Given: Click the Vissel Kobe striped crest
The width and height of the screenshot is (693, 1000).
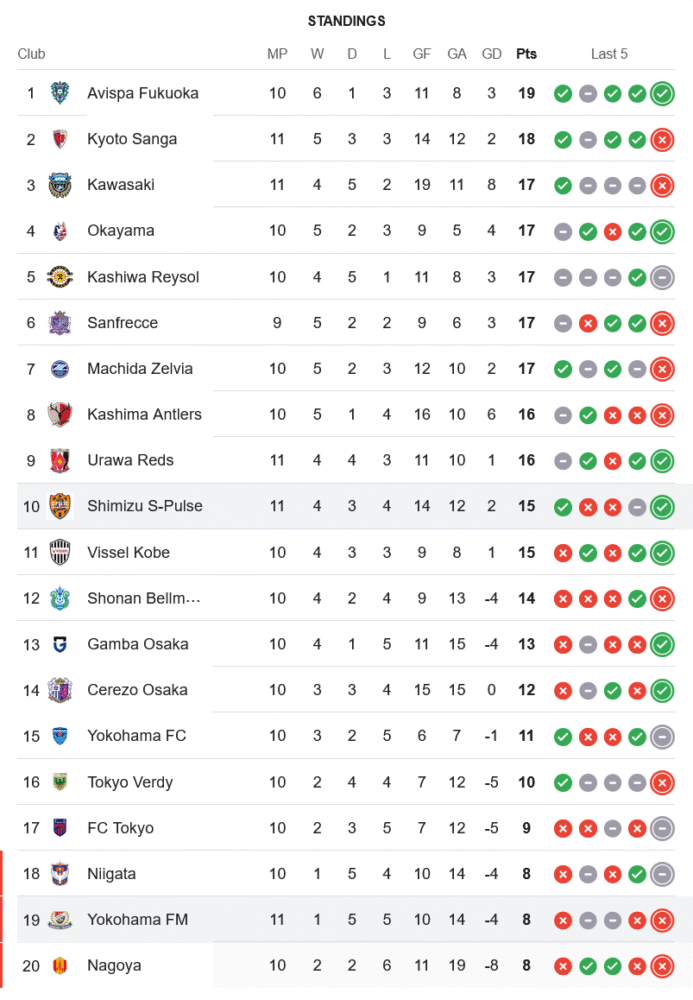Looking at the screenshot, I should tap(60, 553).
